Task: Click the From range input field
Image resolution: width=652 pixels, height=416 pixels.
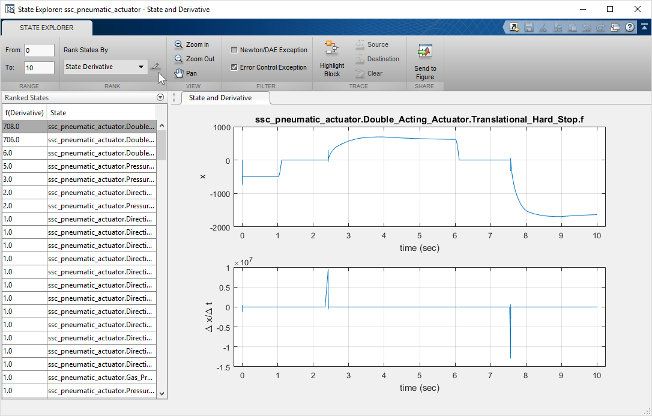Action: pos(40,50)
